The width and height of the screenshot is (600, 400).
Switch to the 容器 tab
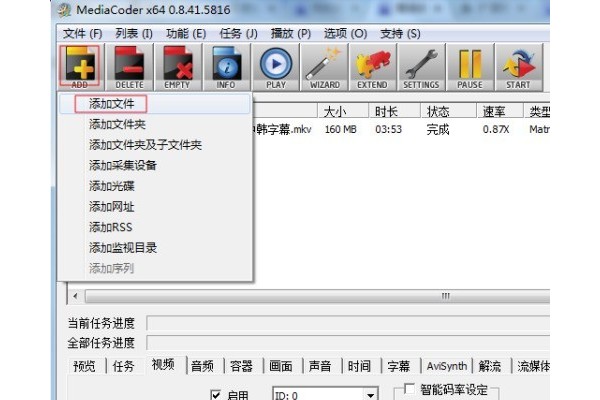point(241,366)
